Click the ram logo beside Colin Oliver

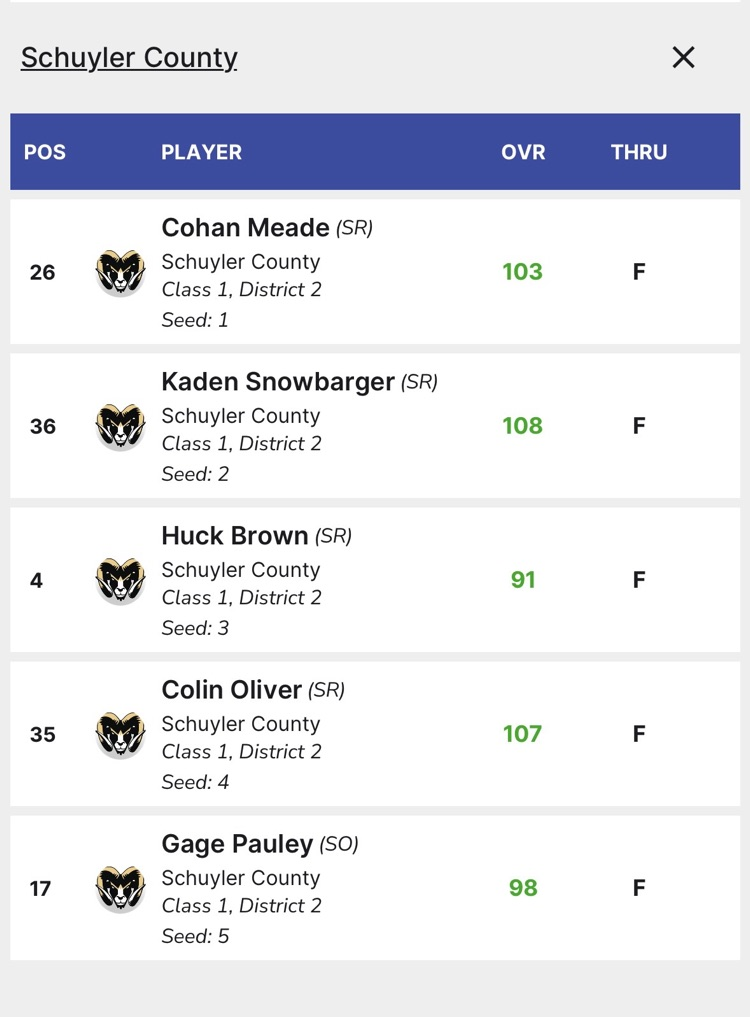pyautogui.click(x=120, y=734)
